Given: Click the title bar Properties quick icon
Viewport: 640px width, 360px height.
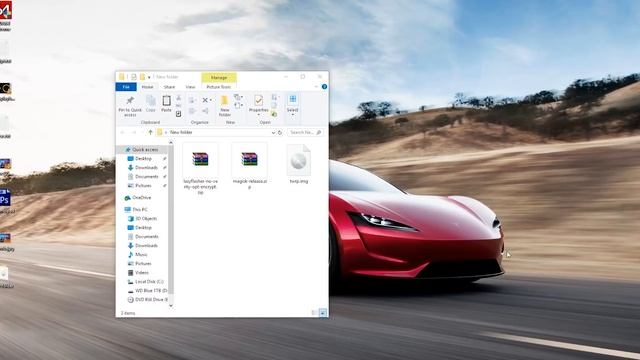Looking at the screenshot, I should pyautogui.click(x=133, y=77).
